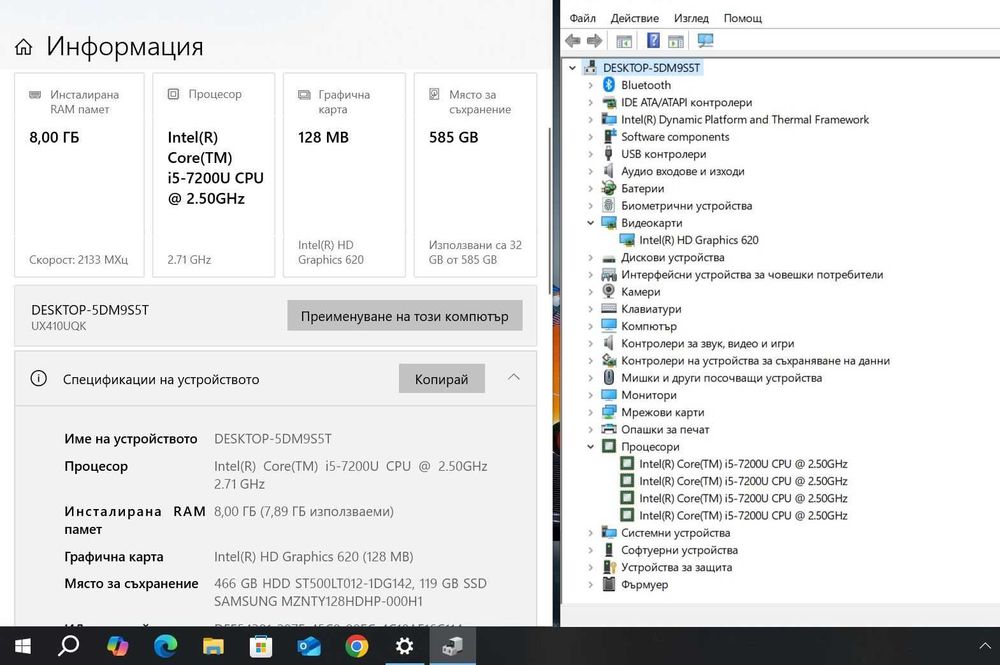The width and height of the screenshot is (1000, 665).
Task: Click the show/hide console tree toolbar icon
Action: tap(624, 41)
